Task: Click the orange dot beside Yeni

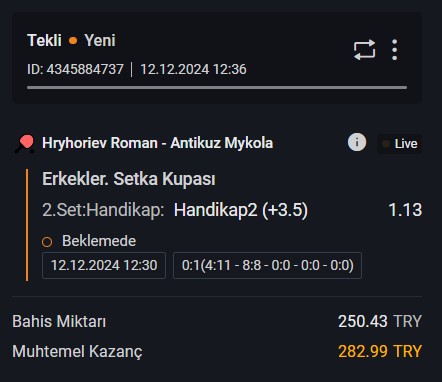Action: pos(73,41)
